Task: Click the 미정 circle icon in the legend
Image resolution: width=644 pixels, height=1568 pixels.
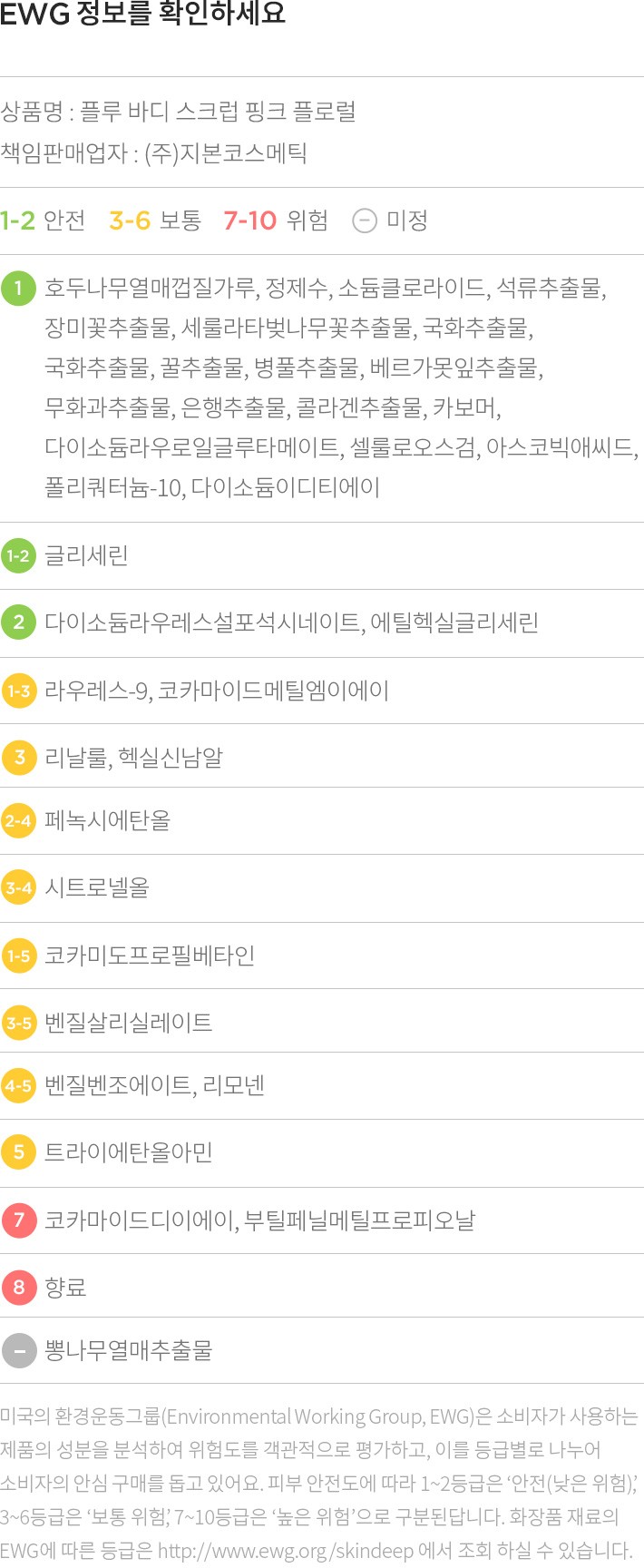Action: click(364, 220)
